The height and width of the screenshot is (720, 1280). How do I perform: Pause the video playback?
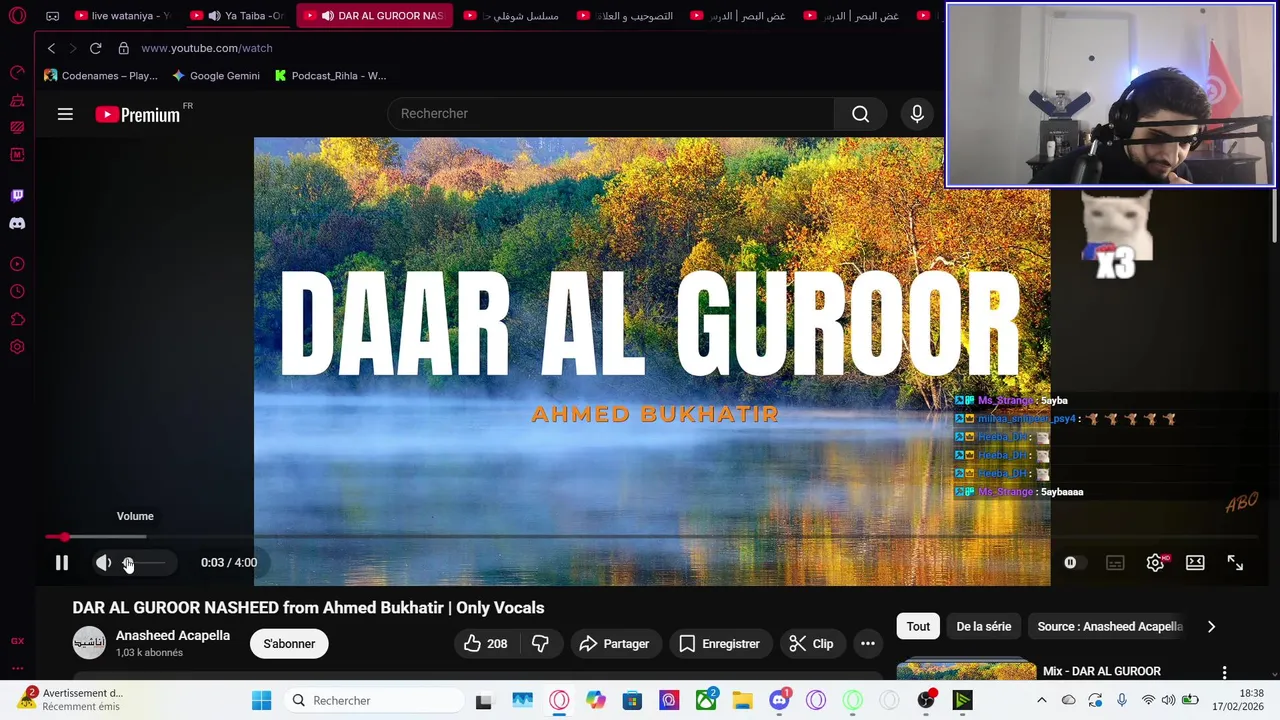[62, 563]
